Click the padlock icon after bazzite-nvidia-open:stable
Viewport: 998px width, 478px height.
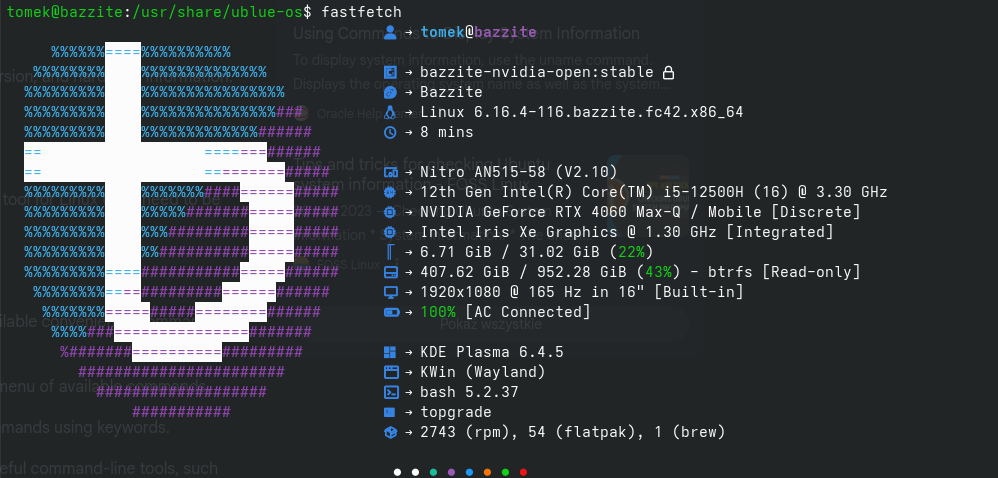tap(668, 72)
